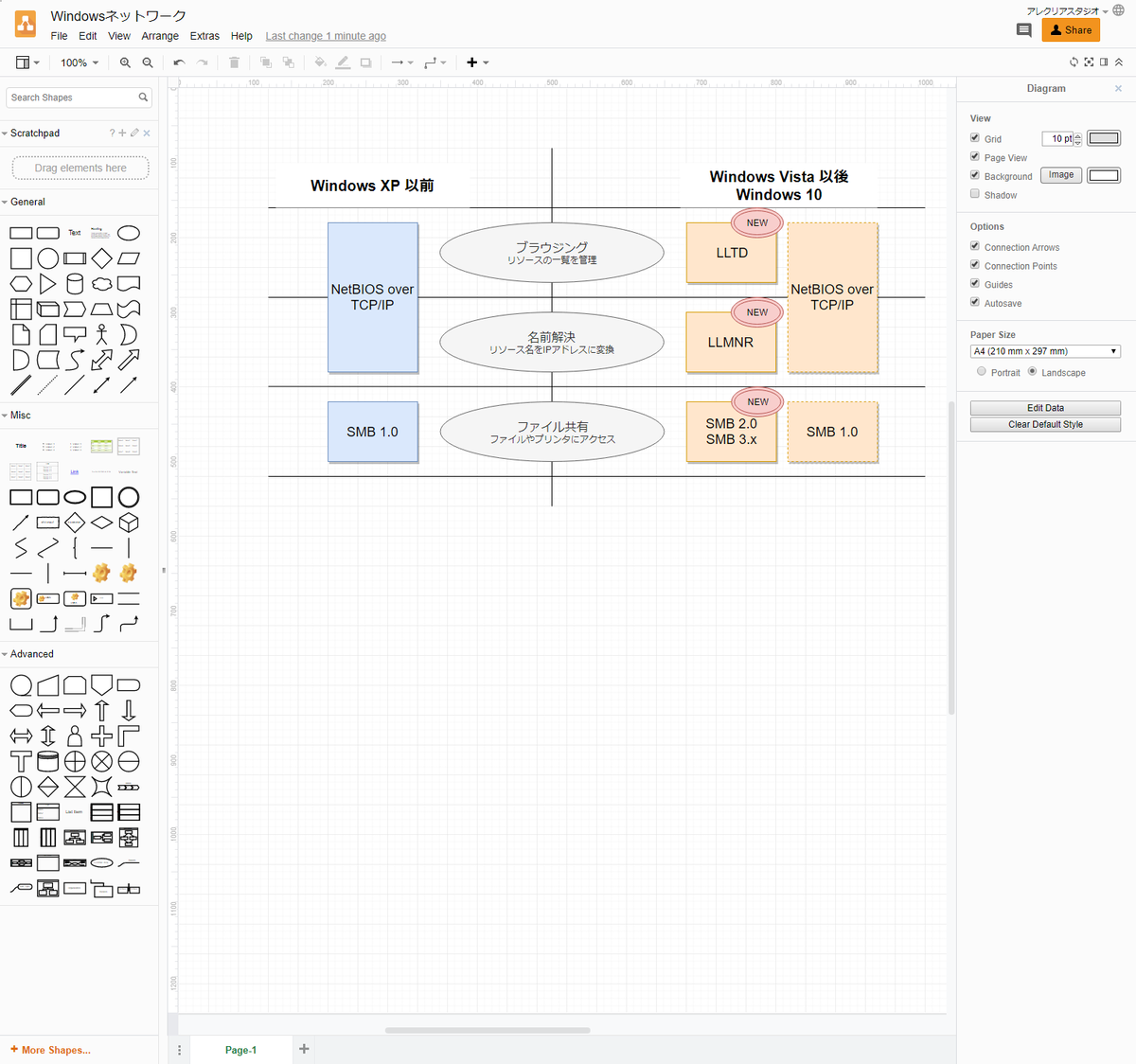Click the globe language icon

(1118, 11)
